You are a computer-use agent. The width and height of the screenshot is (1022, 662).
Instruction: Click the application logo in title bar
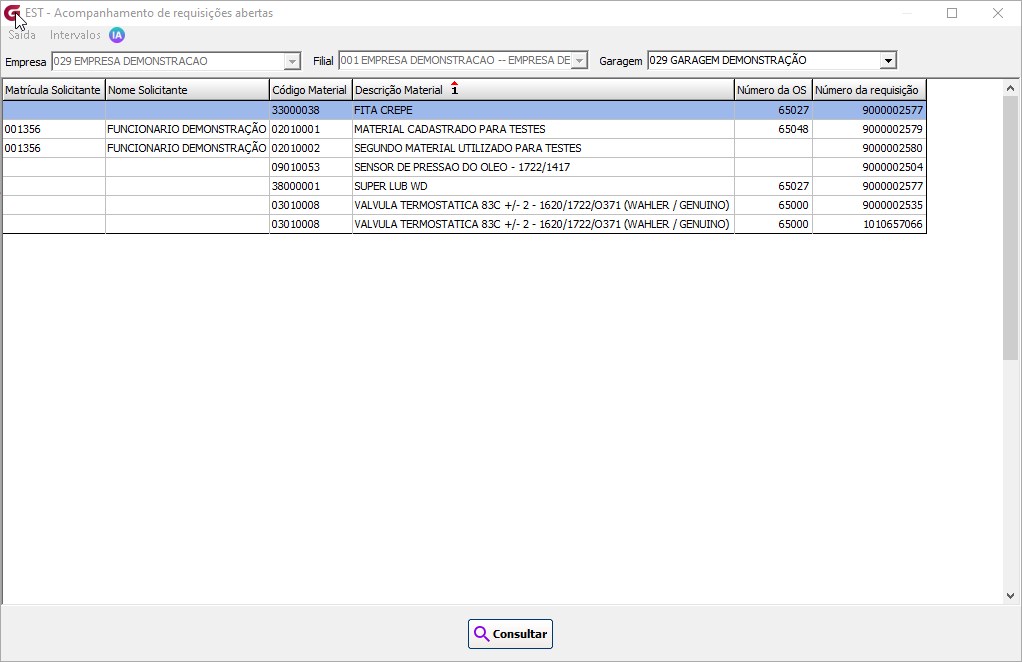click(x=12, y=13)
